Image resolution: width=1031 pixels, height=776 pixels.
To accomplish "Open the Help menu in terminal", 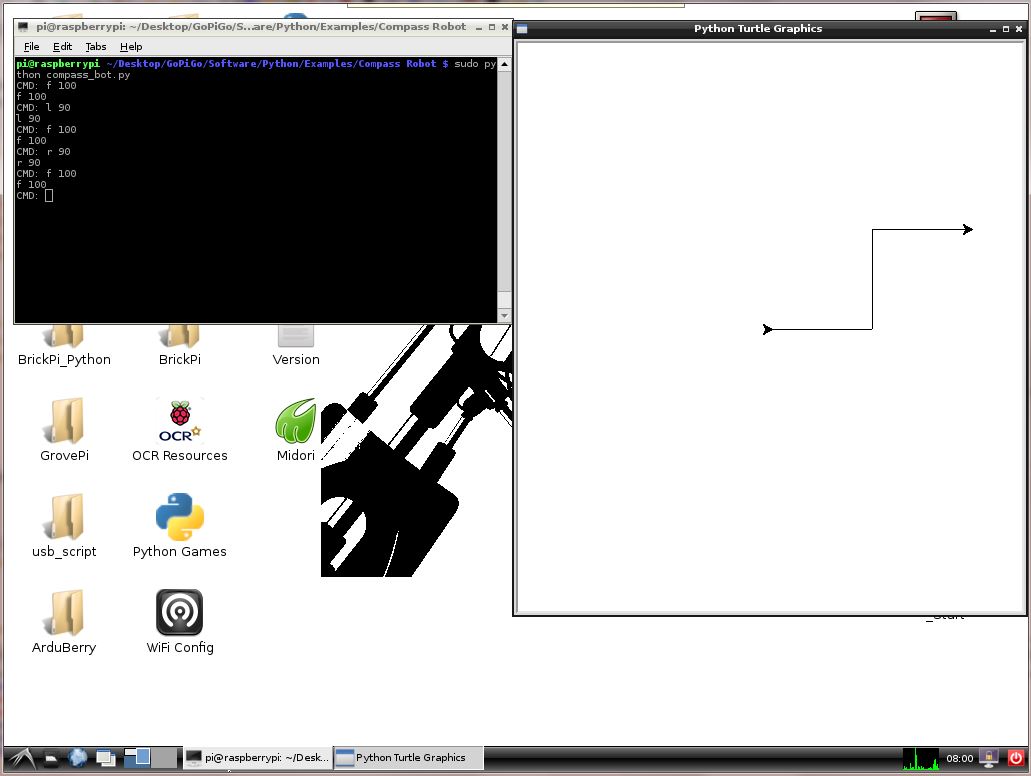I will (x=131, y=47).
